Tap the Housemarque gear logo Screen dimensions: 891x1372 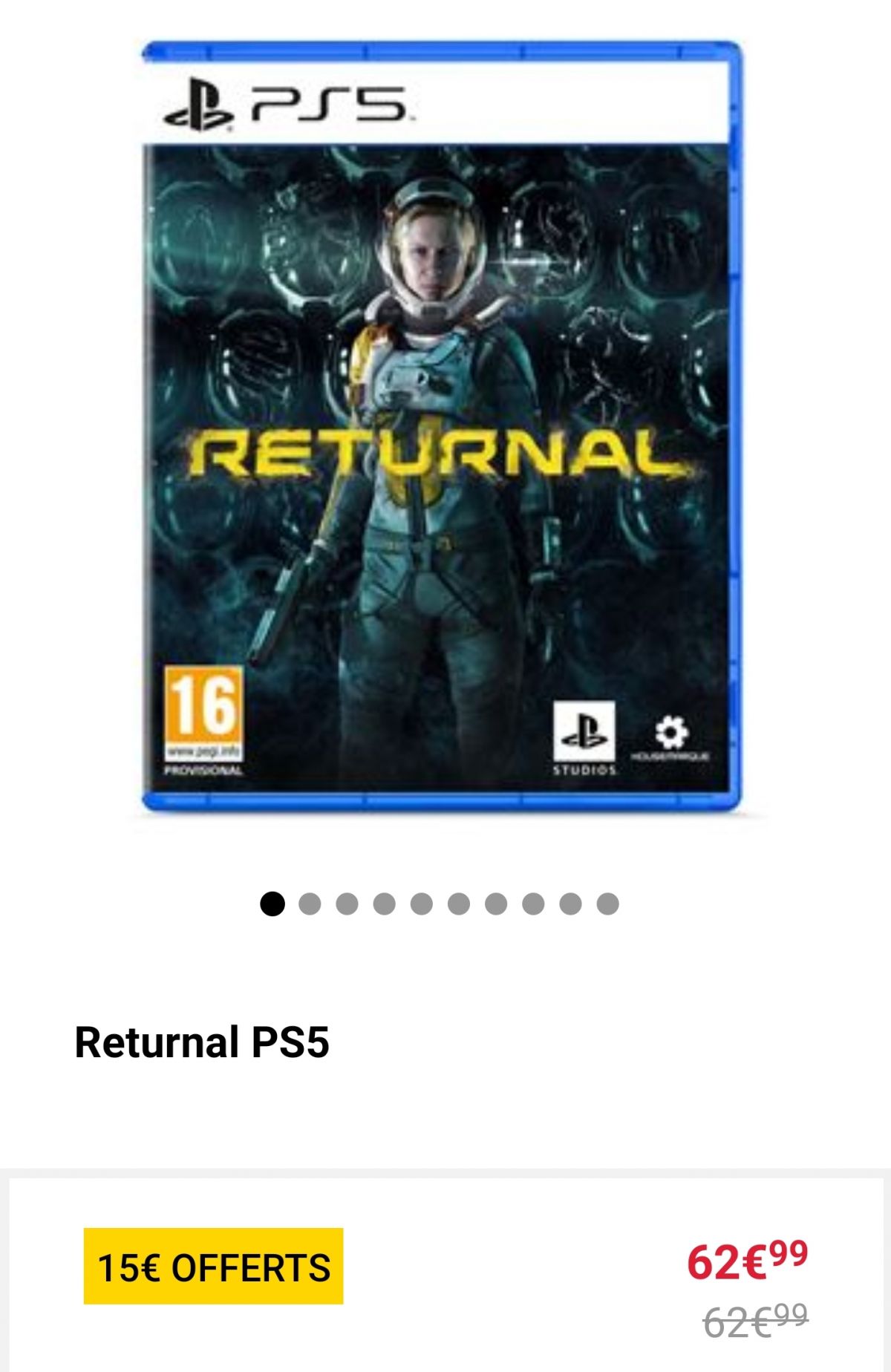click(671, 738)
